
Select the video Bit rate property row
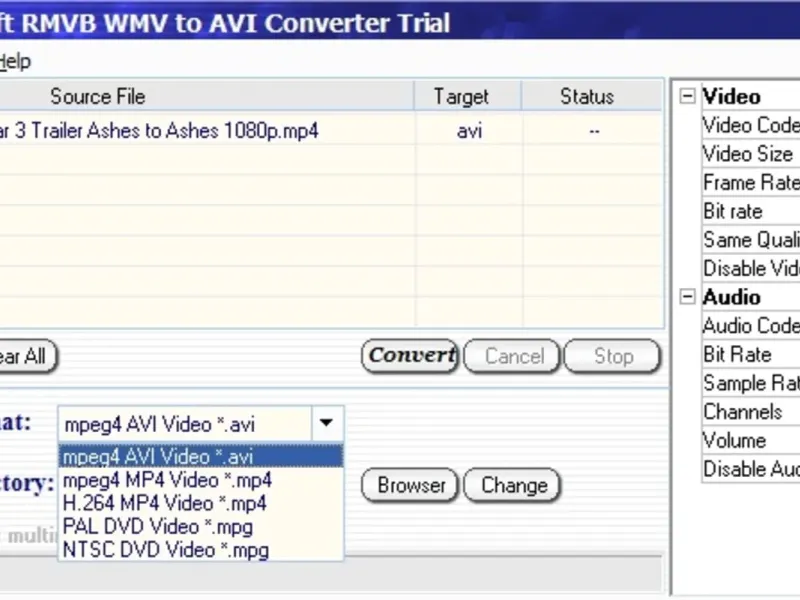click(x=751, y=211)
